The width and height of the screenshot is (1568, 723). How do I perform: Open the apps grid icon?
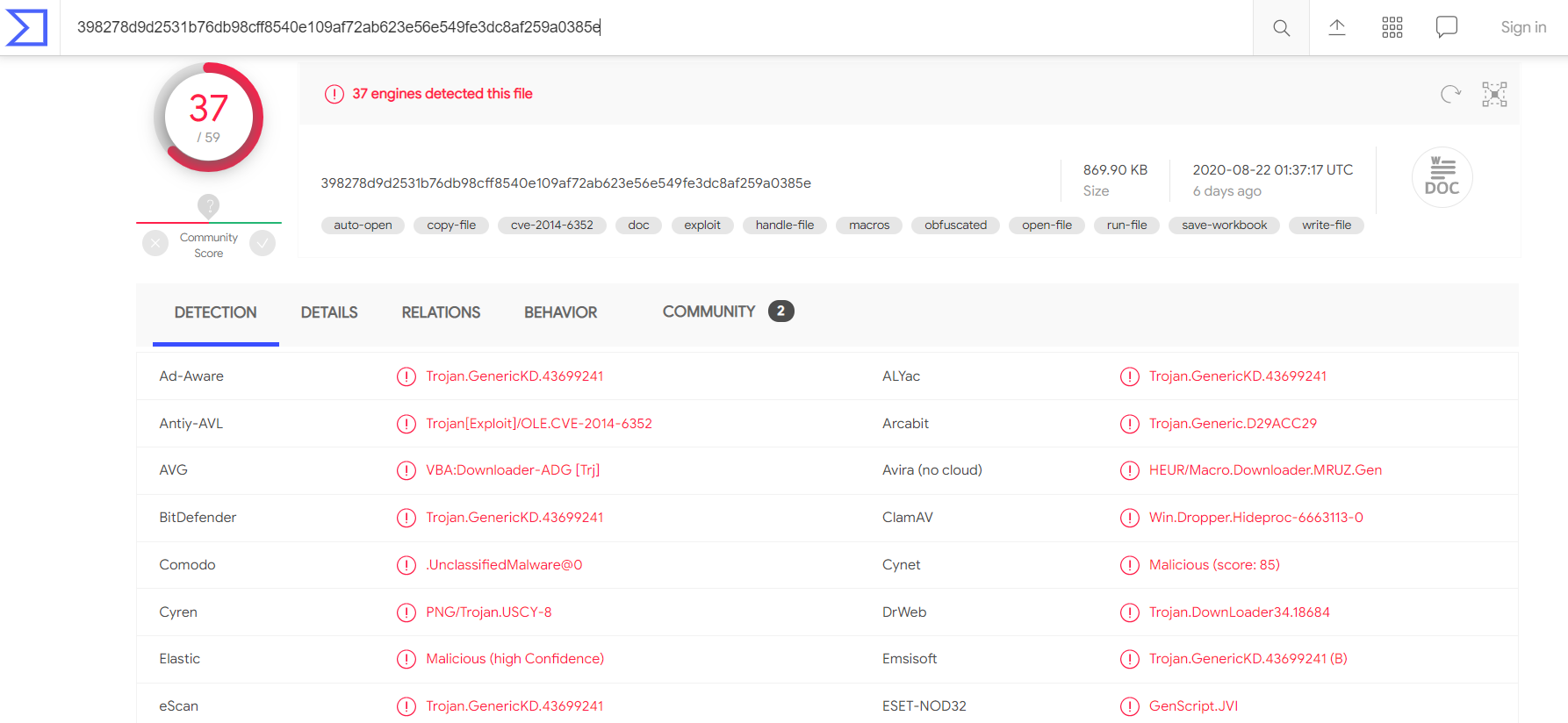point(1392,27)
